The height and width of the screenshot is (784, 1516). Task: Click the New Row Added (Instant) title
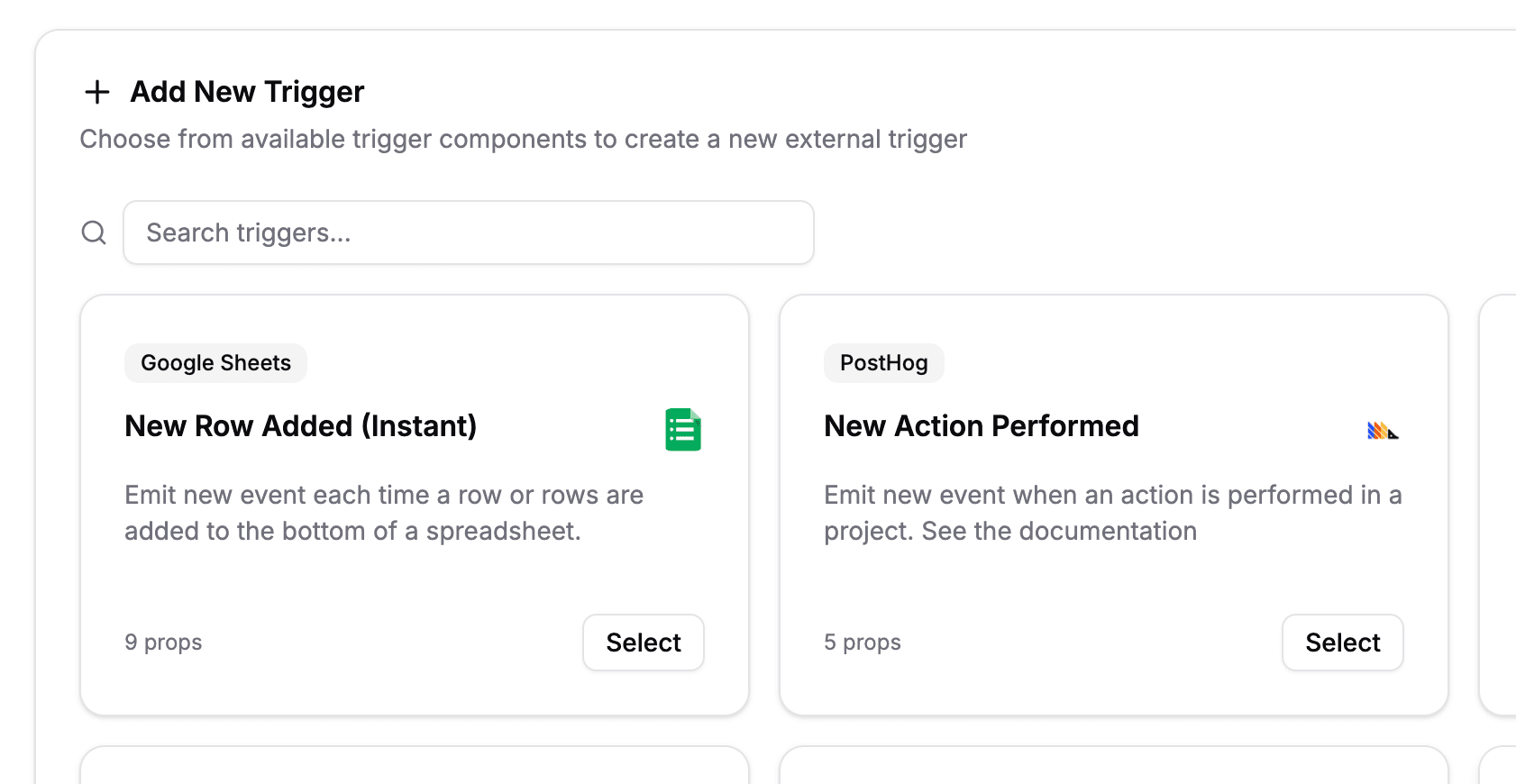point(300,426)
